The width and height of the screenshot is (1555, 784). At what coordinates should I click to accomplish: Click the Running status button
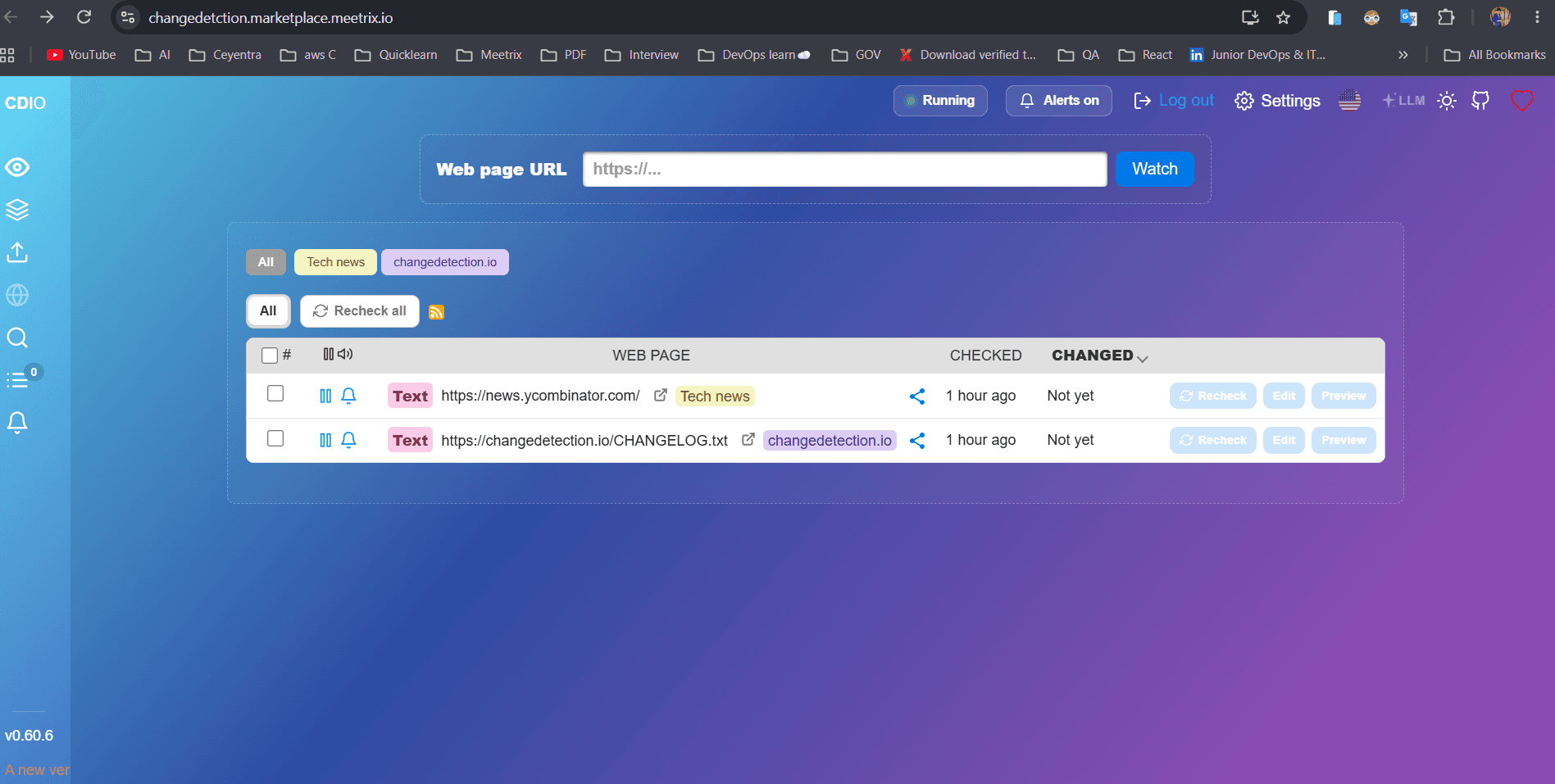point(940,101)
